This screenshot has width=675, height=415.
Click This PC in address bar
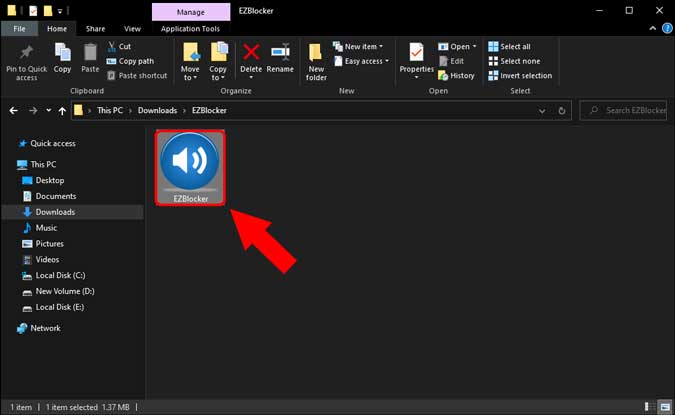(110, 111)
